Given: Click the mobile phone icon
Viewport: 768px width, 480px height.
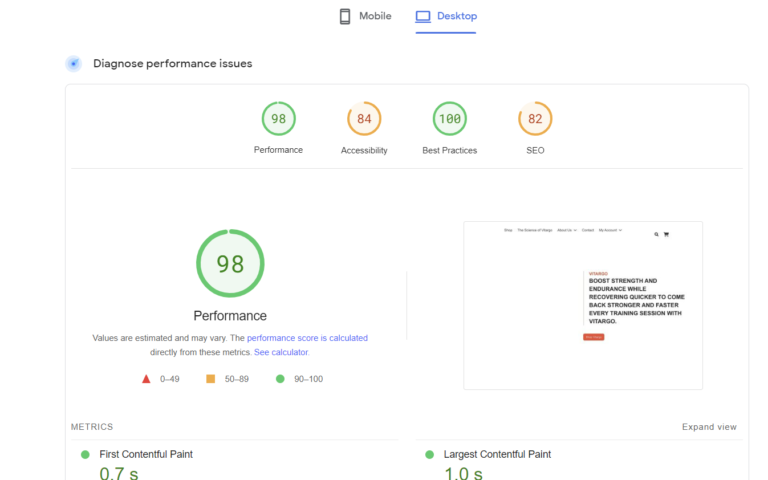Looking at the screenshot, I should [345, 16].
